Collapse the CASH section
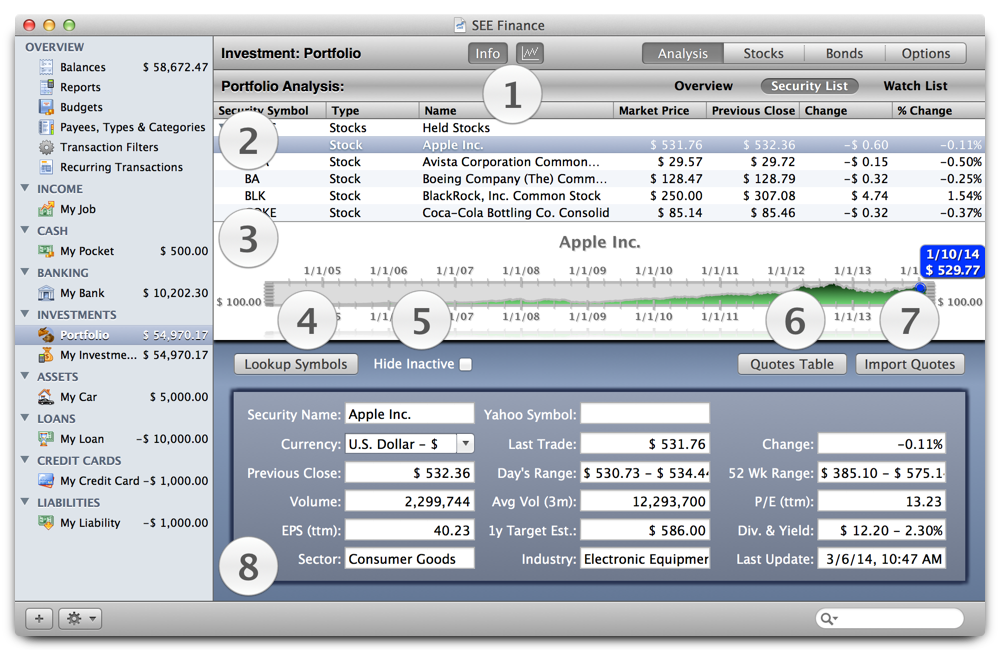 tap(25, 230)
